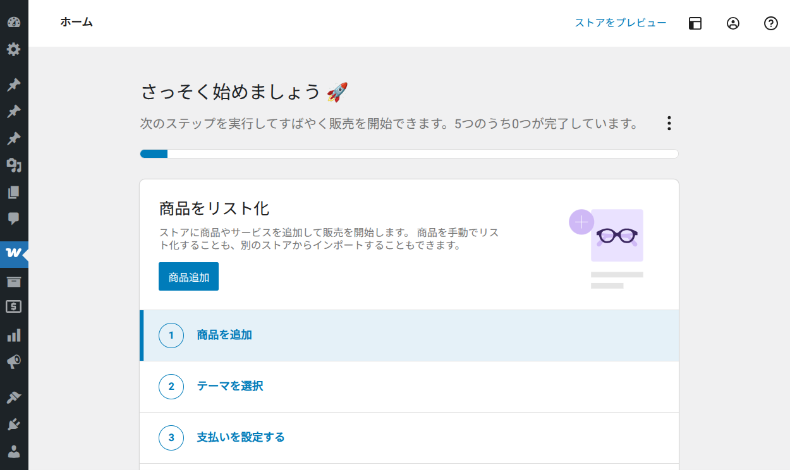
Task: Click the ストアをプレビュー link
Action: (x=621, y=23)
